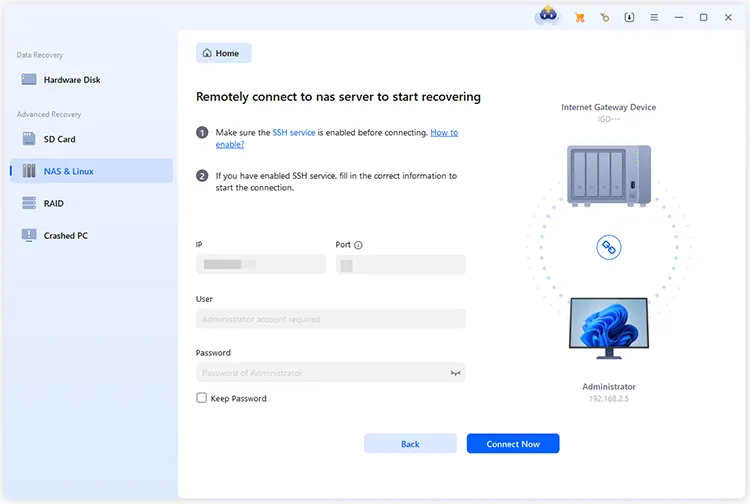750x504 pixels.
Task: Click the 192.168.2.5 address text
Action: [x=608, y=398]
